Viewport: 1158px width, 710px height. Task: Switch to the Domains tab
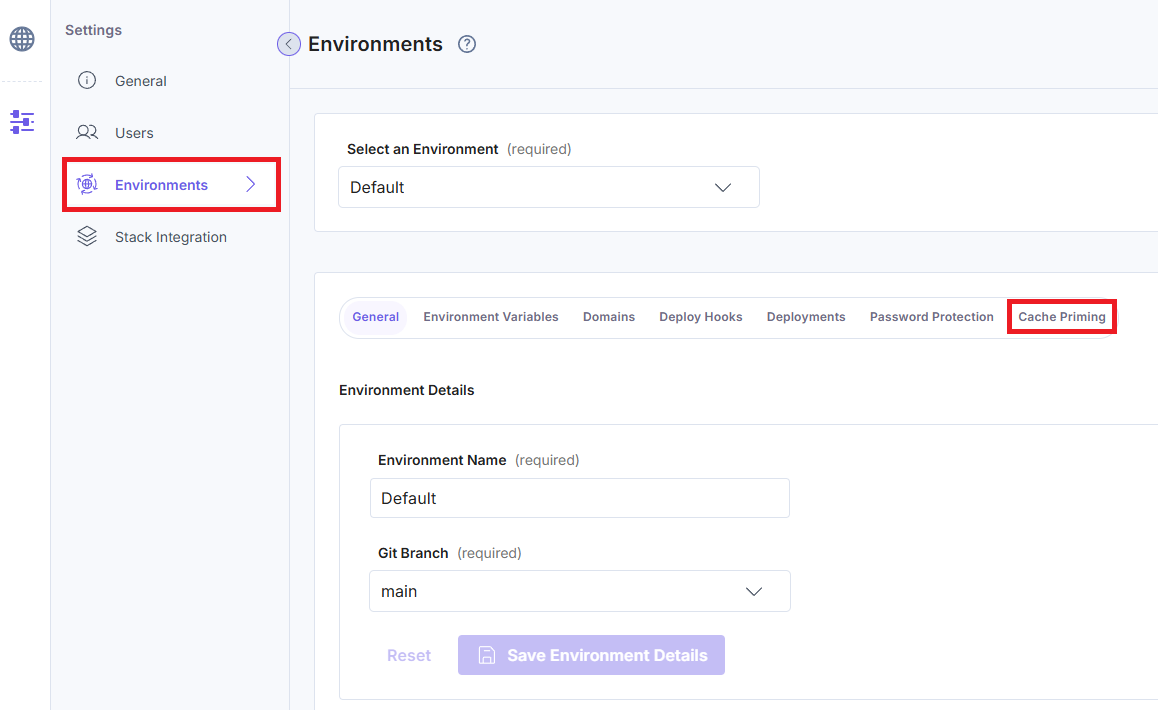[x=609, y=317]
